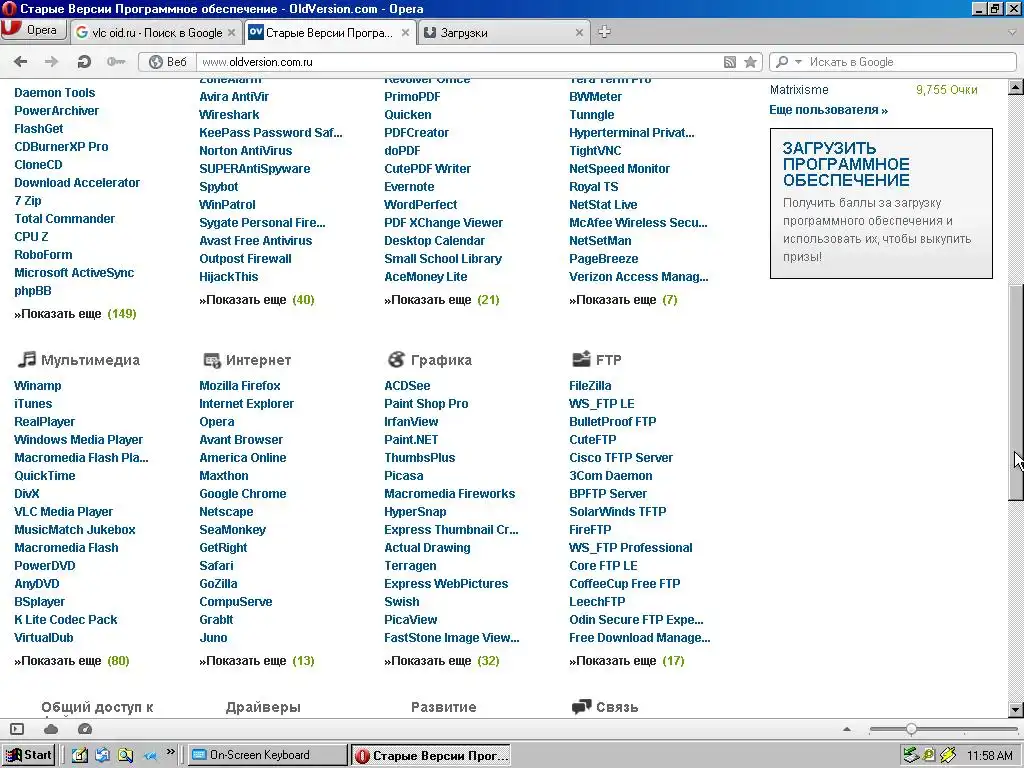This screenshot has width=1024, height=768.
Task: Open the Matrixisme user link
Action: 799,89
